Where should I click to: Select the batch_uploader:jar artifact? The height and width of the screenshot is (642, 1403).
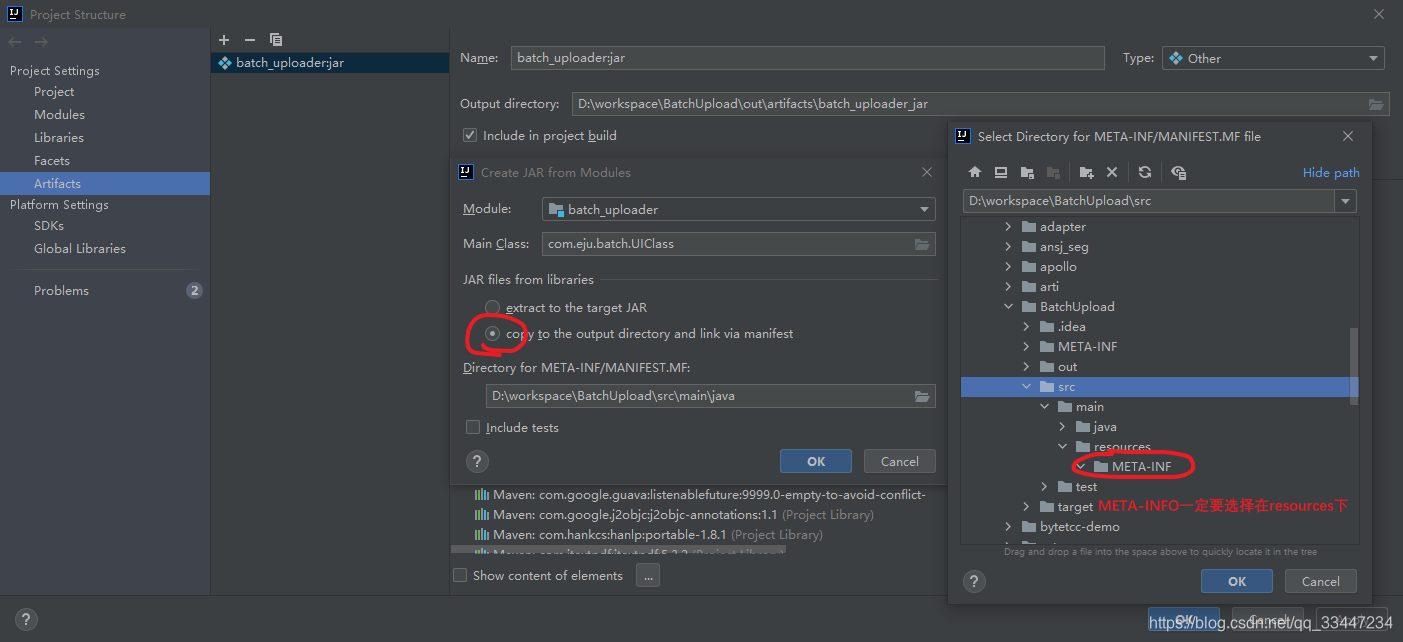[x=330, y=63]
